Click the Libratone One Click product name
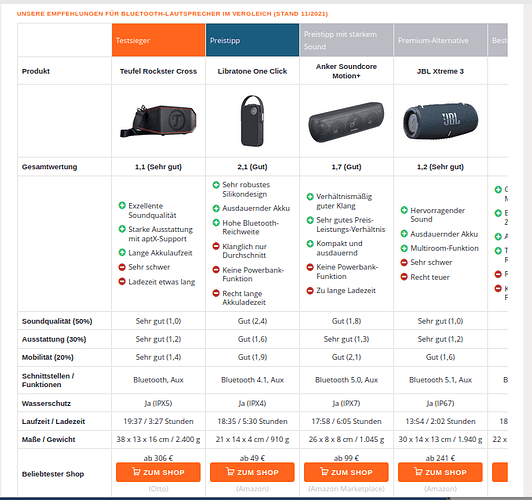The width and height of the screenshot is (532, 500). [x=252, y=71]
